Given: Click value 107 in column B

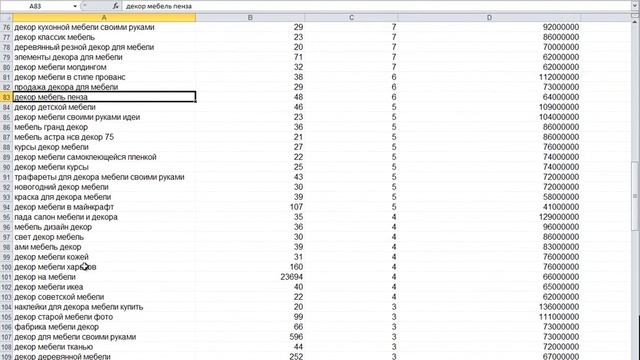Looking at the screenshot, I should point(296,207).
